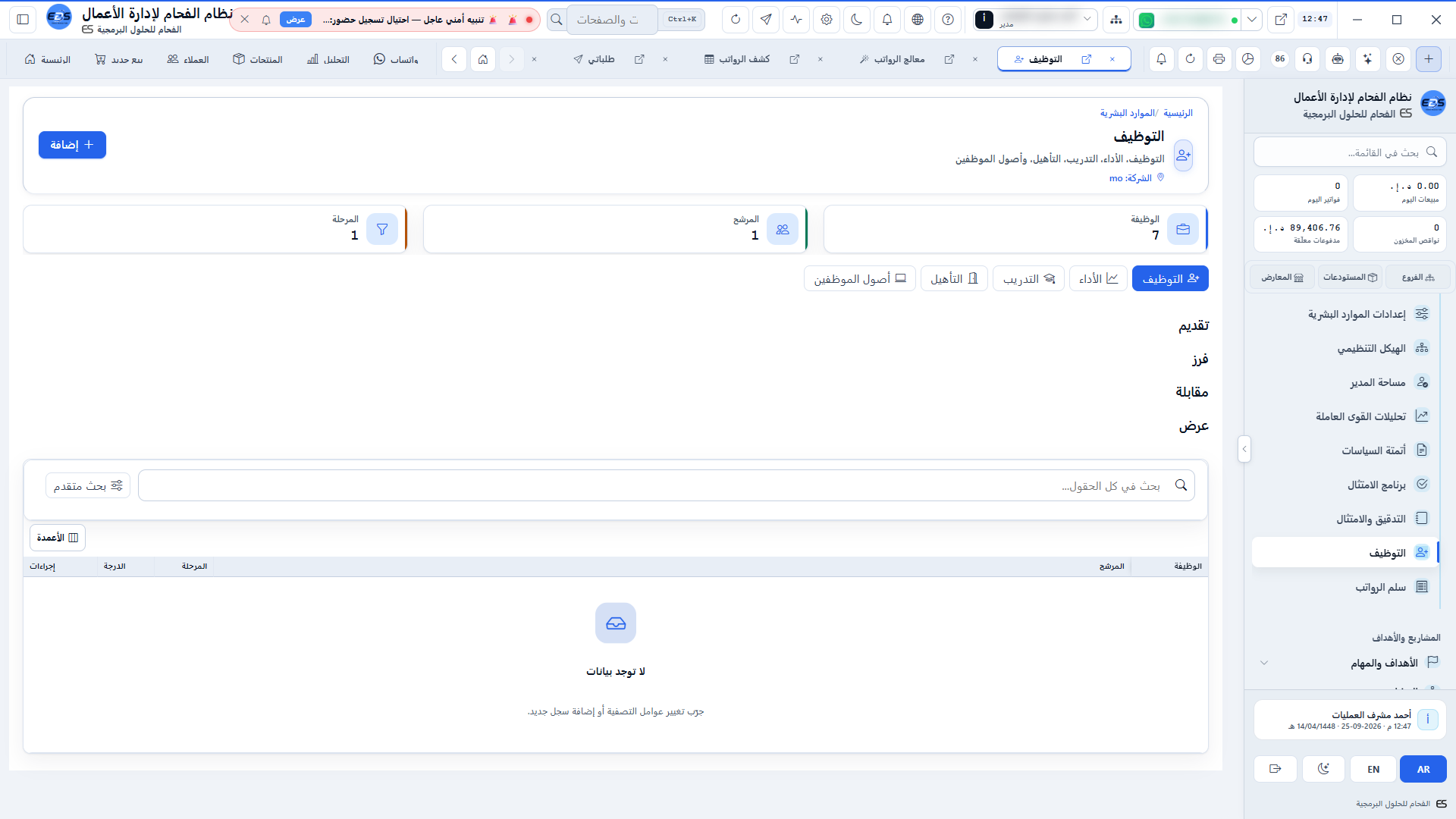Click the refresh icon in the title bar
This screenshot has width=1456, height=819.
click(x=736, y=20)
